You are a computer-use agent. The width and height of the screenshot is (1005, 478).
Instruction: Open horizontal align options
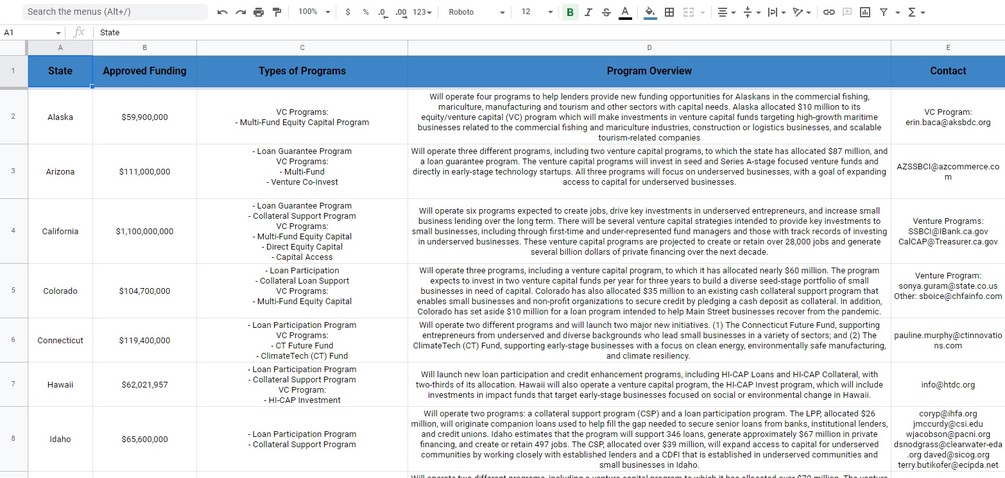[x=726, y=12]
